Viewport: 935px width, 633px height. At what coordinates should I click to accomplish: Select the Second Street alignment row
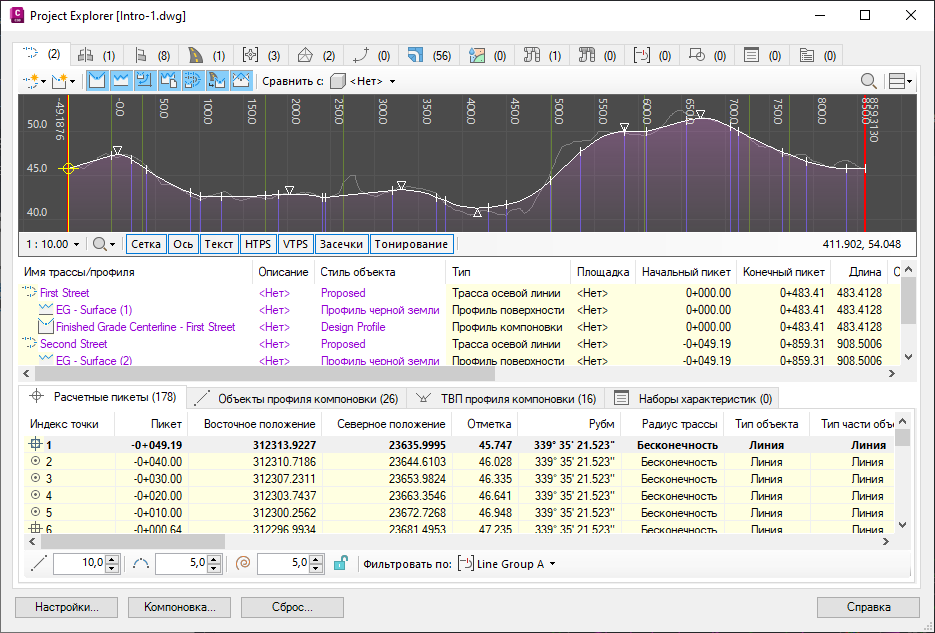coord(459,344)
